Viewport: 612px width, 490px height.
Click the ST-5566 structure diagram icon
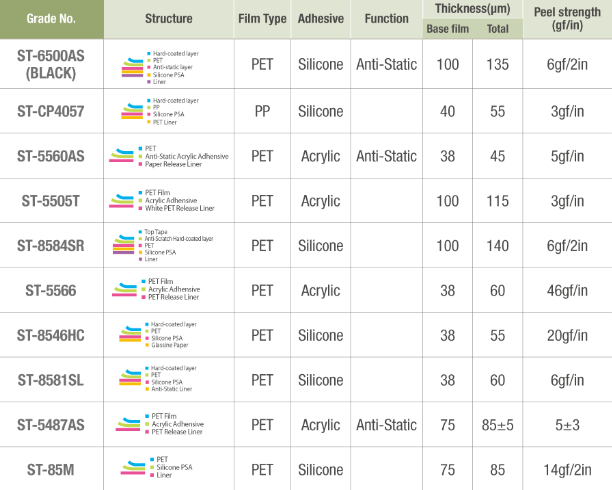click(x=125, y=290)
